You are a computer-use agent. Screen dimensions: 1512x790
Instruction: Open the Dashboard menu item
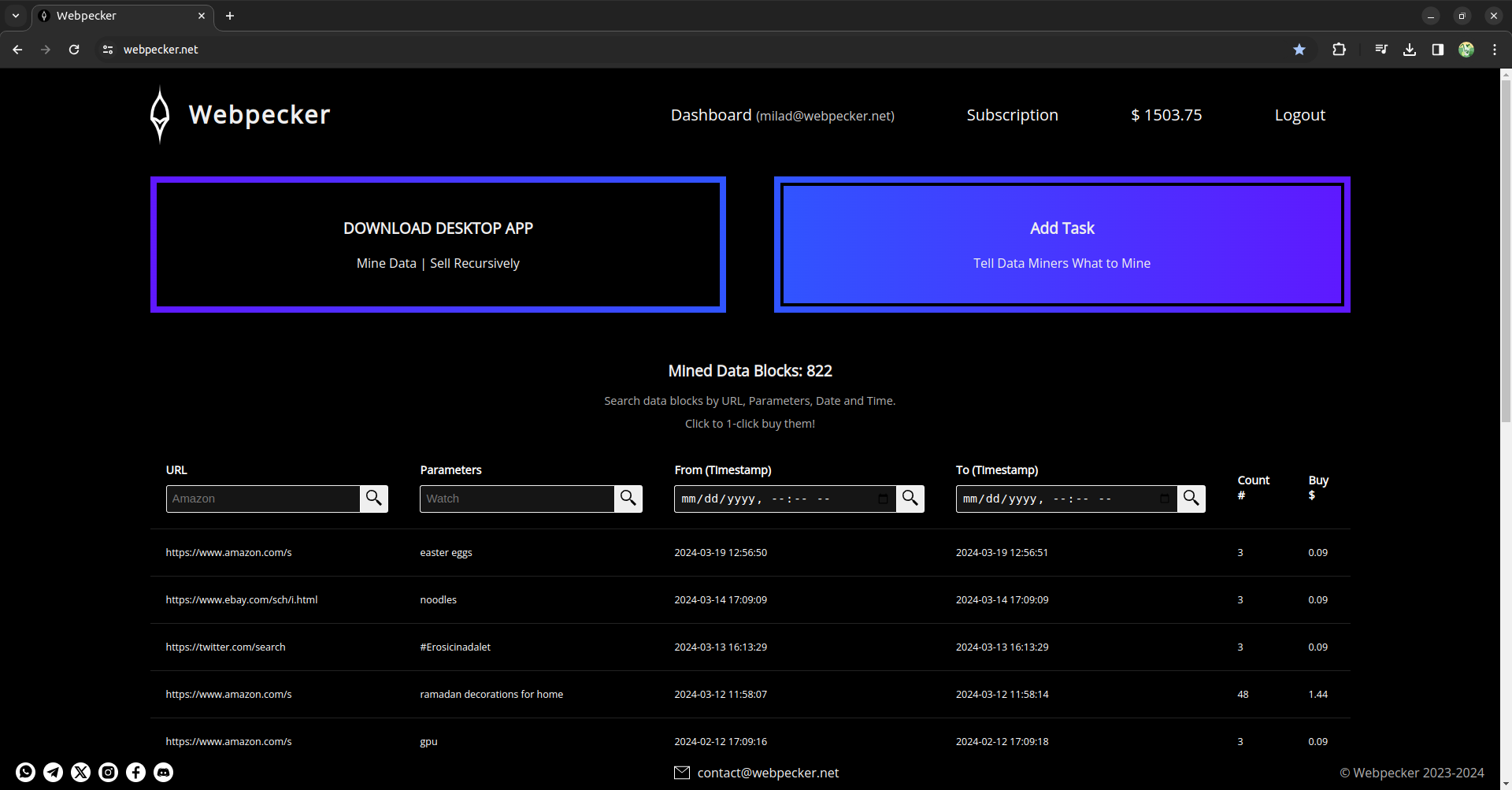[x=782, y=115]
